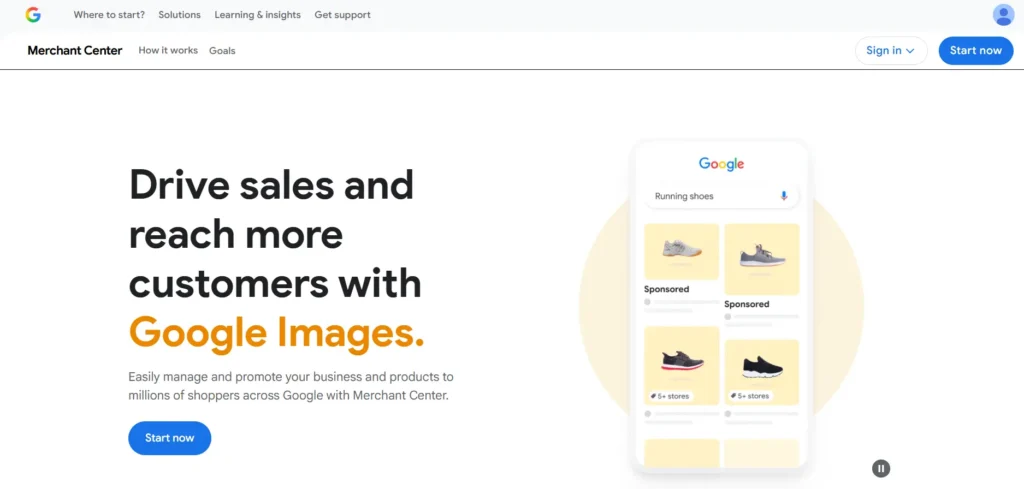Click the Google logo in top bar

pos(33,14)
